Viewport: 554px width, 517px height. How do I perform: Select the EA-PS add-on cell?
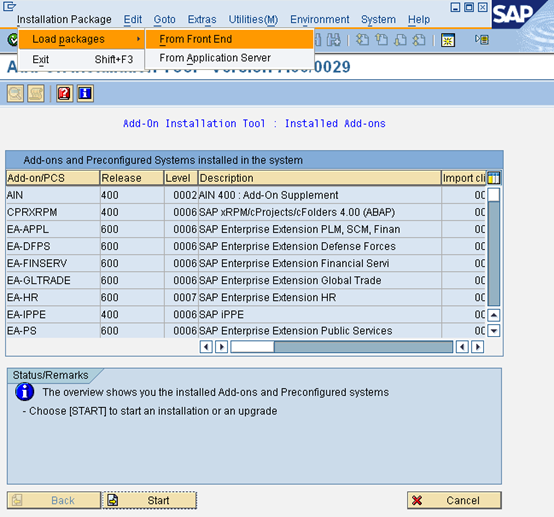53,331
